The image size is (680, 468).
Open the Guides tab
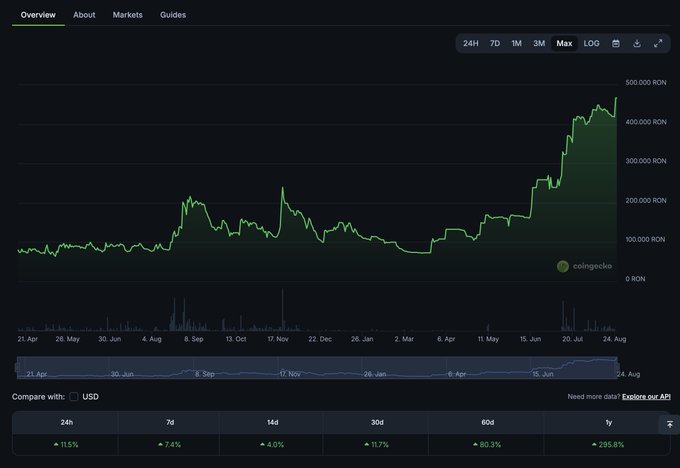(x=173, y=15)
